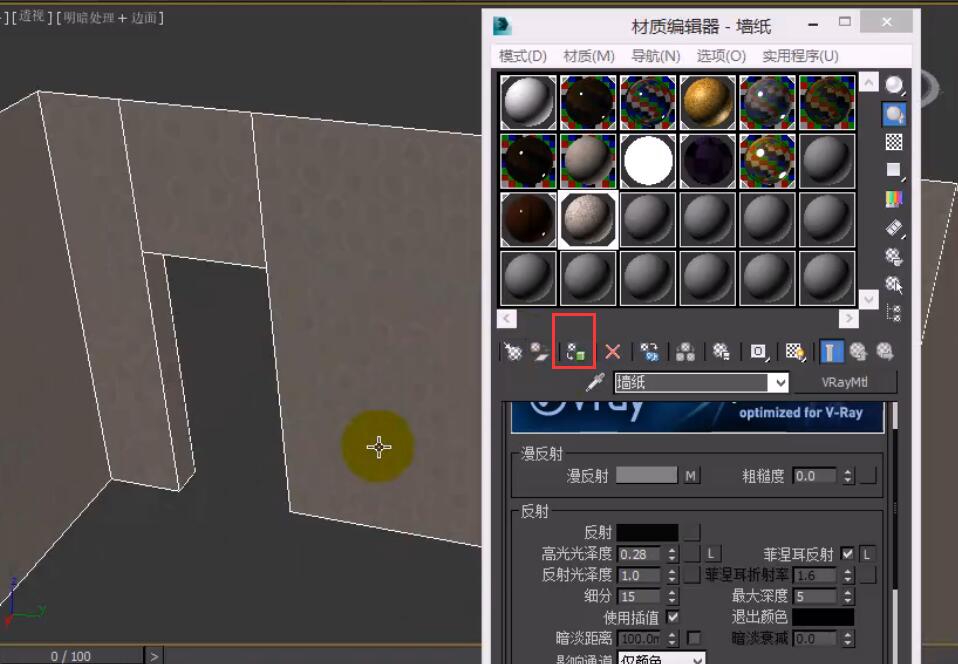Screen dimensions: 958x664
Task: Open the 材质(M) menu
Action: click(589, 56)
